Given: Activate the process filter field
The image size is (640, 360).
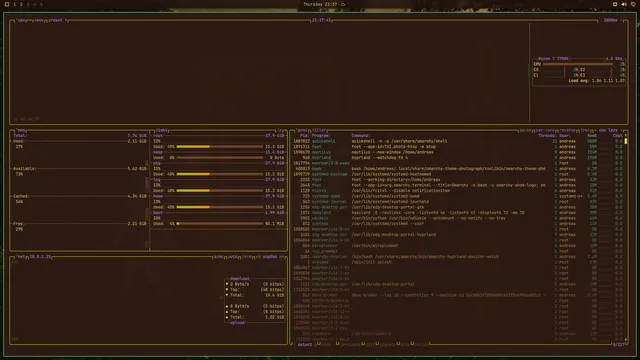Looking at the screenshot, I should pos(319,130).
